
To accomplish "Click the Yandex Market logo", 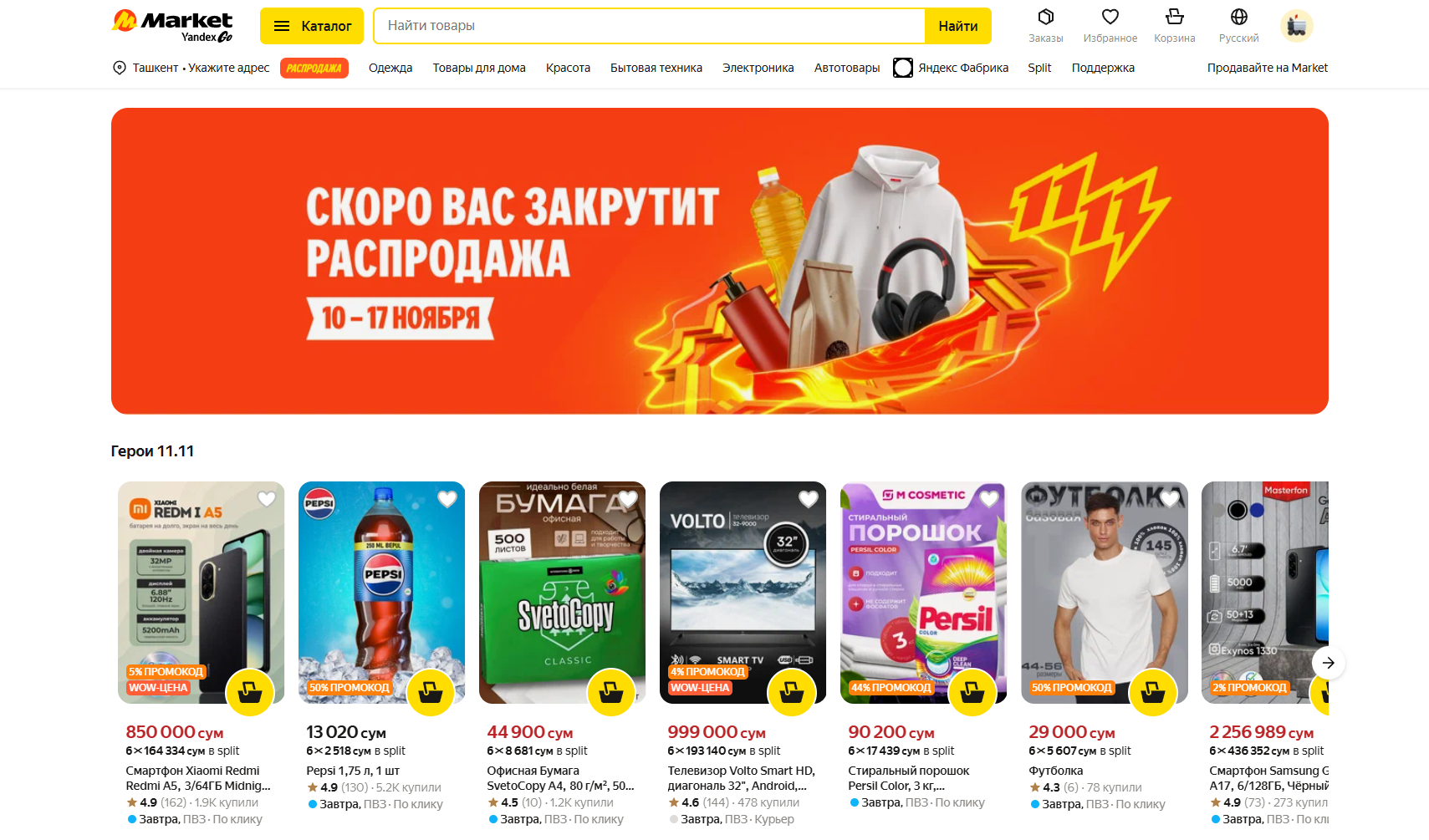I will point(172,26).
